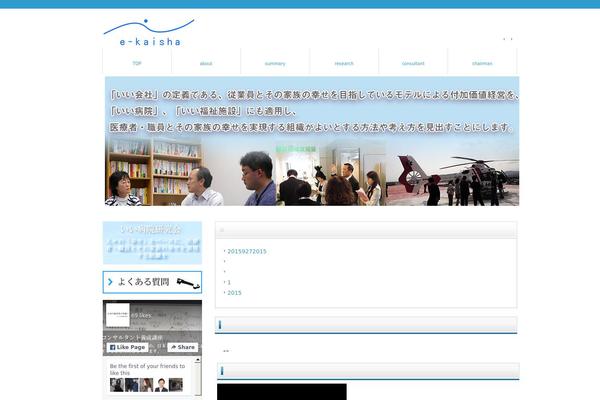The image size is (600, 400).
Task: Open the consultant menu item
Action: pyautogui.click(x=413, y=63)
